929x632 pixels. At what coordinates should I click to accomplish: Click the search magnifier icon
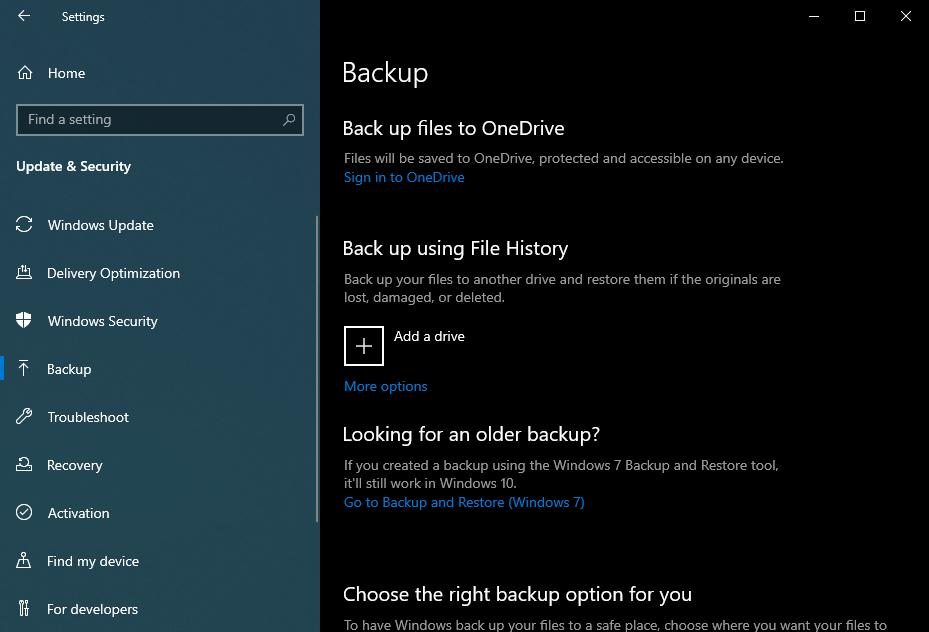(289, 120)
